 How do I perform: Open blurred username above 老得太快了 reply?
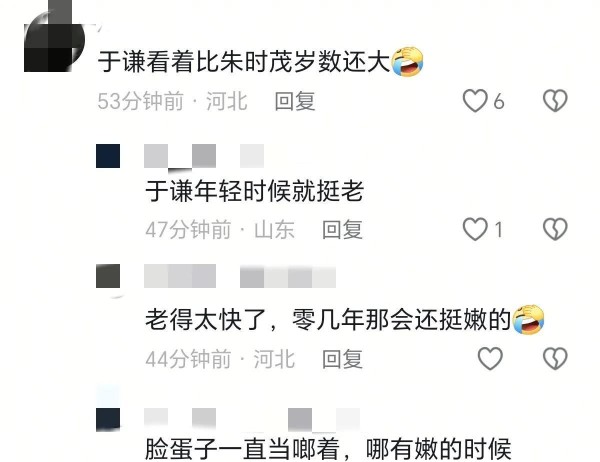240,276
